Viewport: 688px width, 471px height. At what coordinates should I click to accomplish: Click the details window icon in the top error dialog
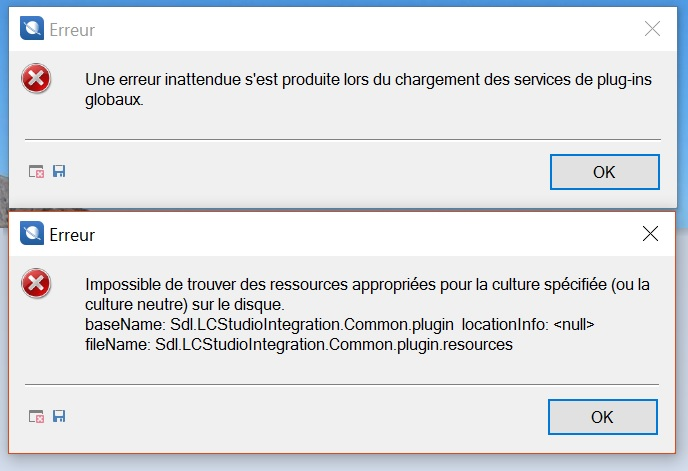pyautogui.click(x=36, y=171)
